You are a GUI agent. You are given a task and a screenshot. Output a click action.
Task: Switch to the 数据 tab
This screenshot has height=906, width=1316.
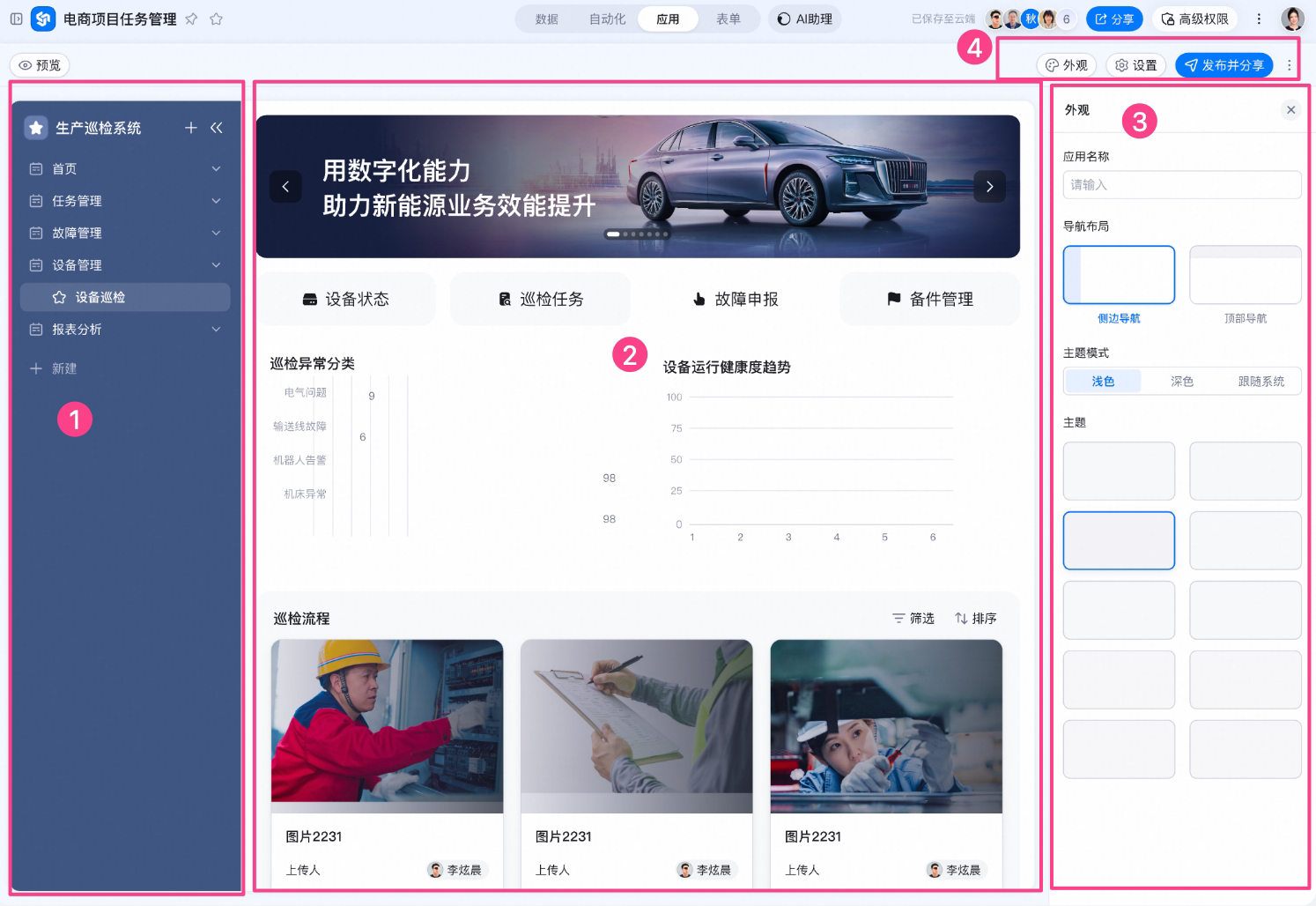click(x=547, y=19)
